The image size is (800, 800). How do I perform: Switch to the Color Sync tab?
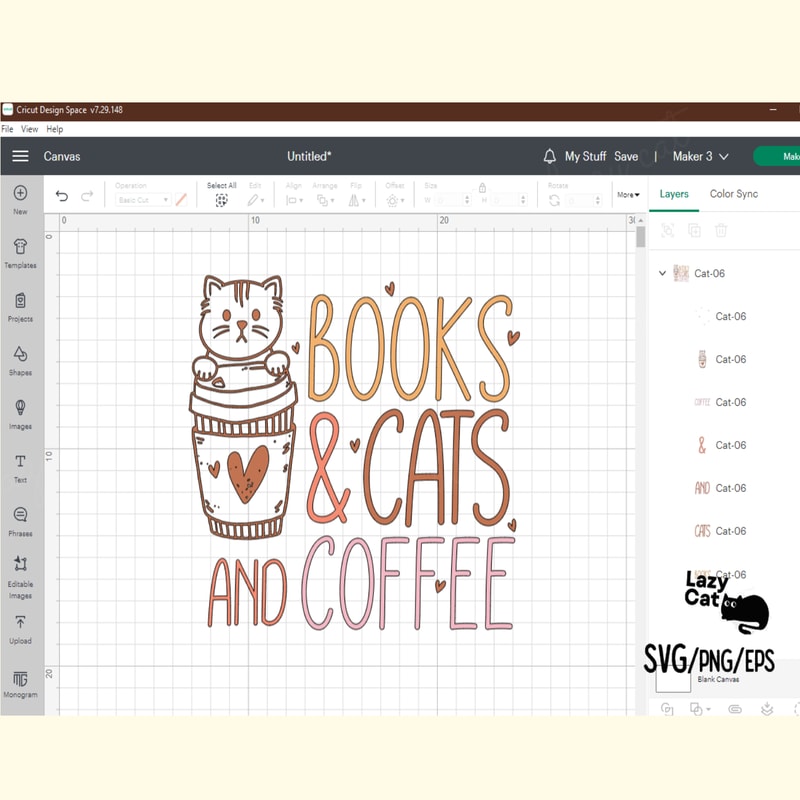tap(733, 194)
